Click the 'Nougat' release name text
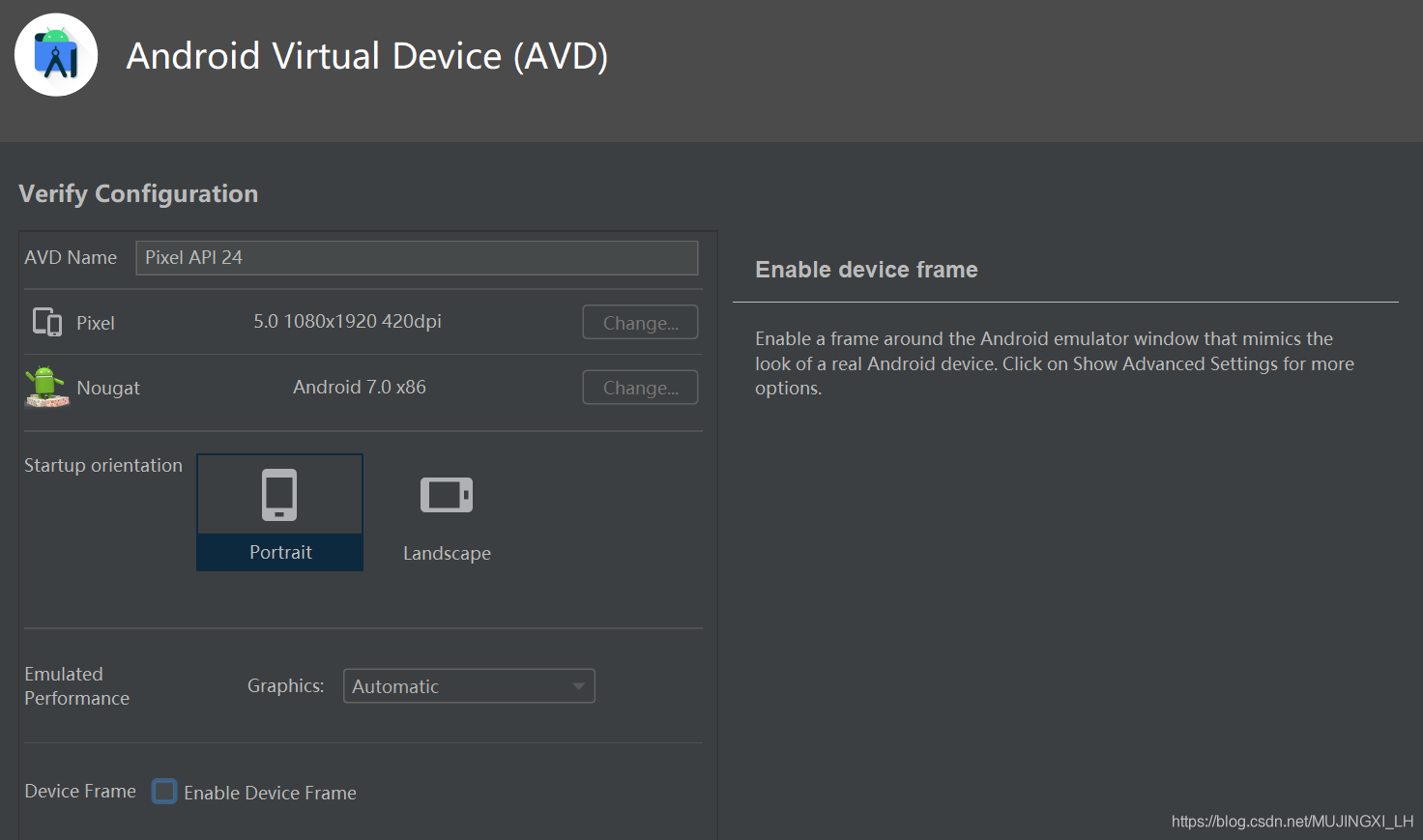 click(x=108, y=388)
